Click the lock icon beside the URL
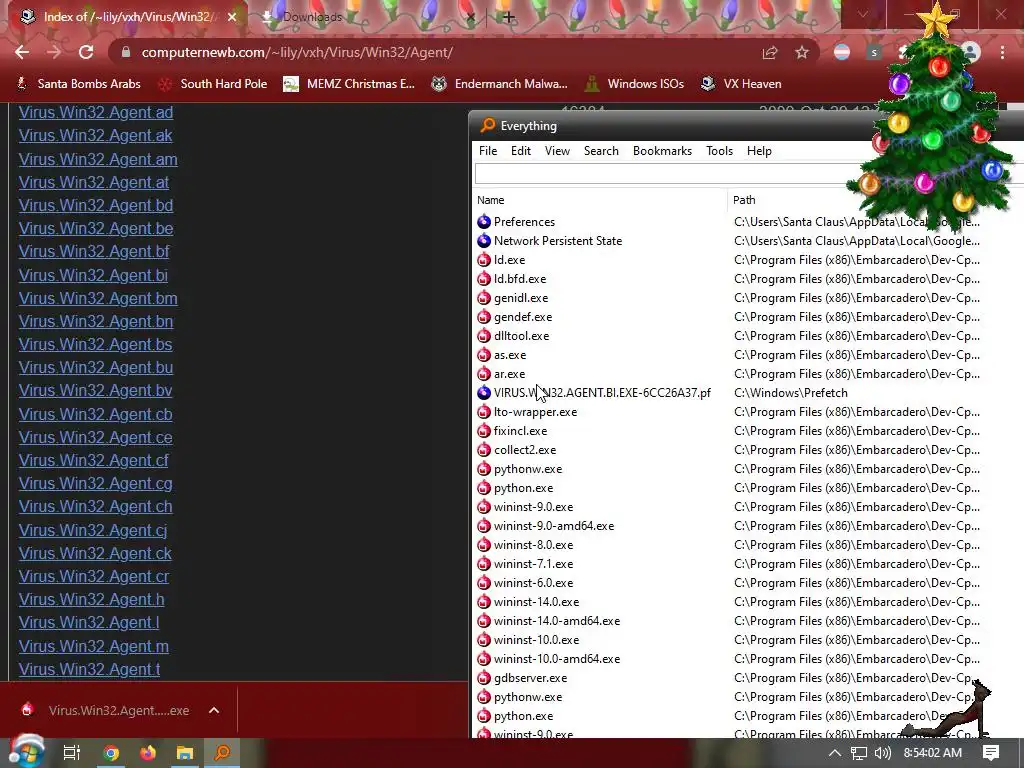 click(x=126, y=52)
